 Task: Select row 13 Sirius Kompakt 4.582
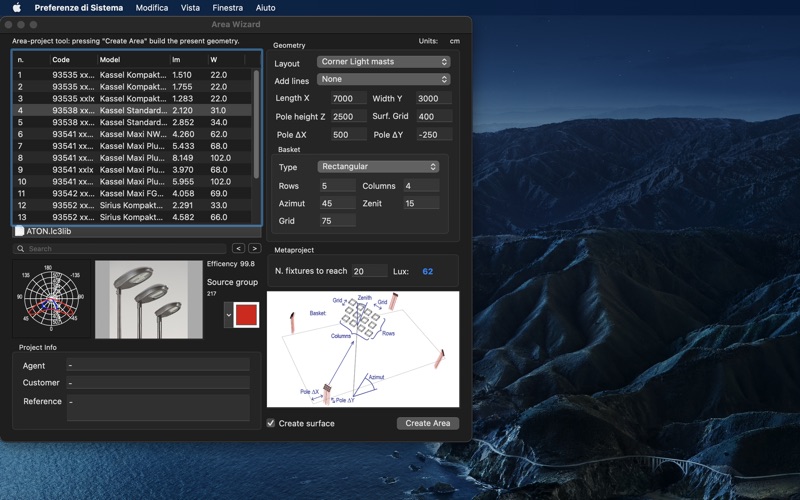(x=133, y=217)
